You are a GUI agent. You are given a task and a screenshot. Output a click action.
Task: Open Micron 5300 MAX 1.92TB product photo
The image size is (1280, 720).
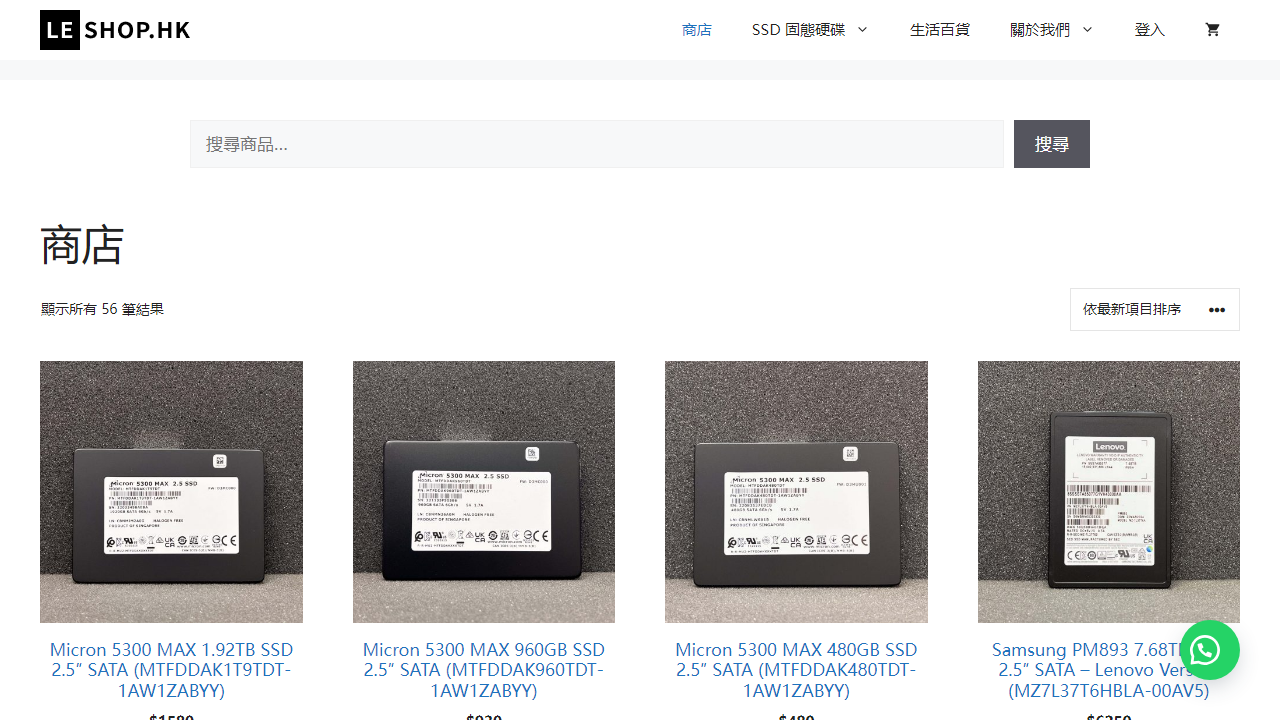point(171,492)
